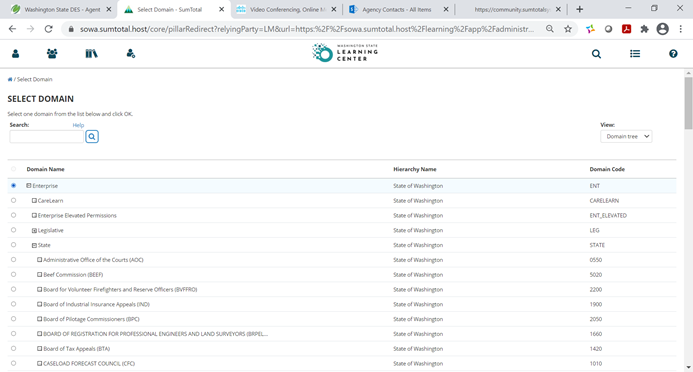Close the Select Domain - SumTotal tab
This screenshot has width=693, height=372.
221,9
